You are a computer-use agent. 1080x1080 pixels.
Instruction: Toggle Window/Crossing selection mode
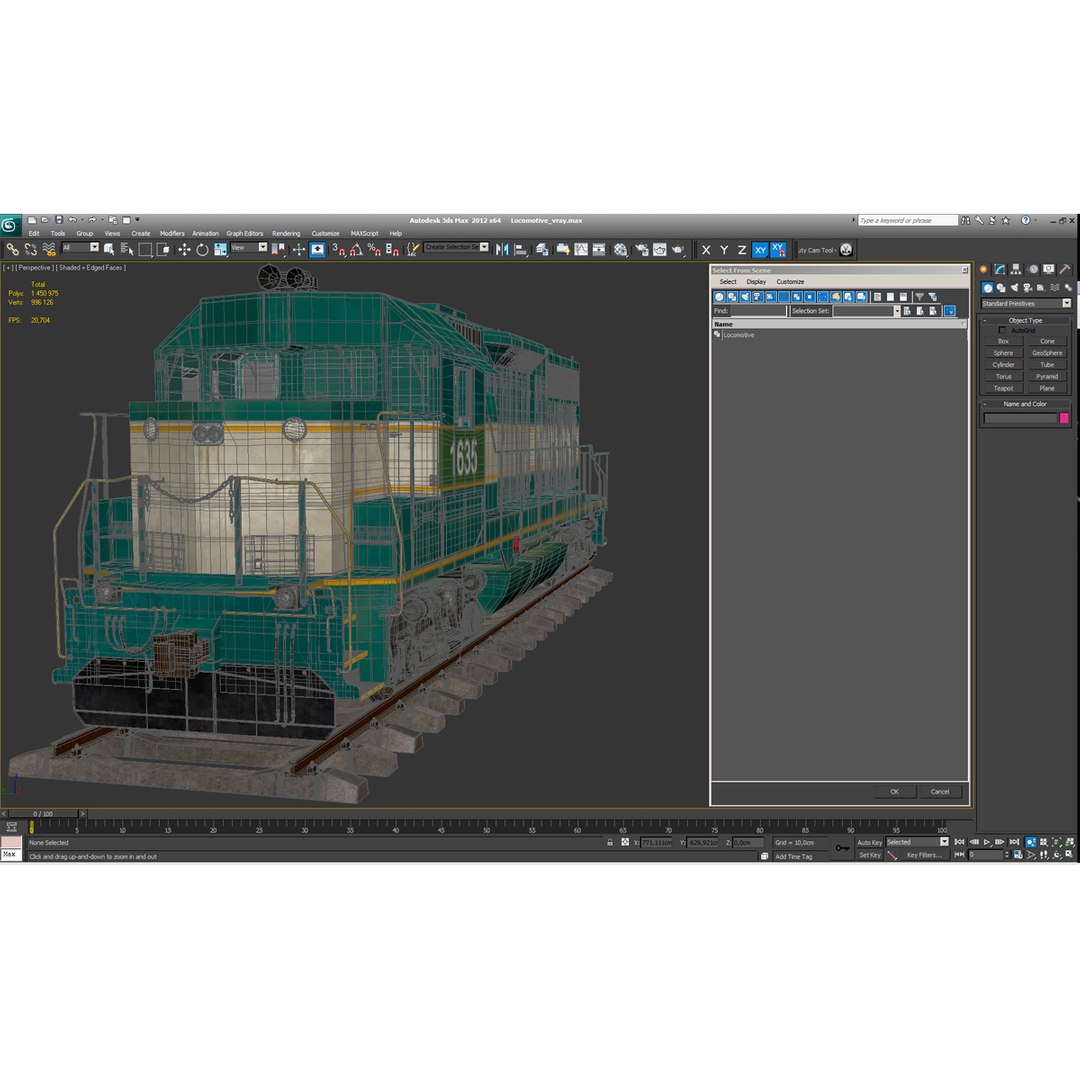pyautogui.click(x=163, y=249)
